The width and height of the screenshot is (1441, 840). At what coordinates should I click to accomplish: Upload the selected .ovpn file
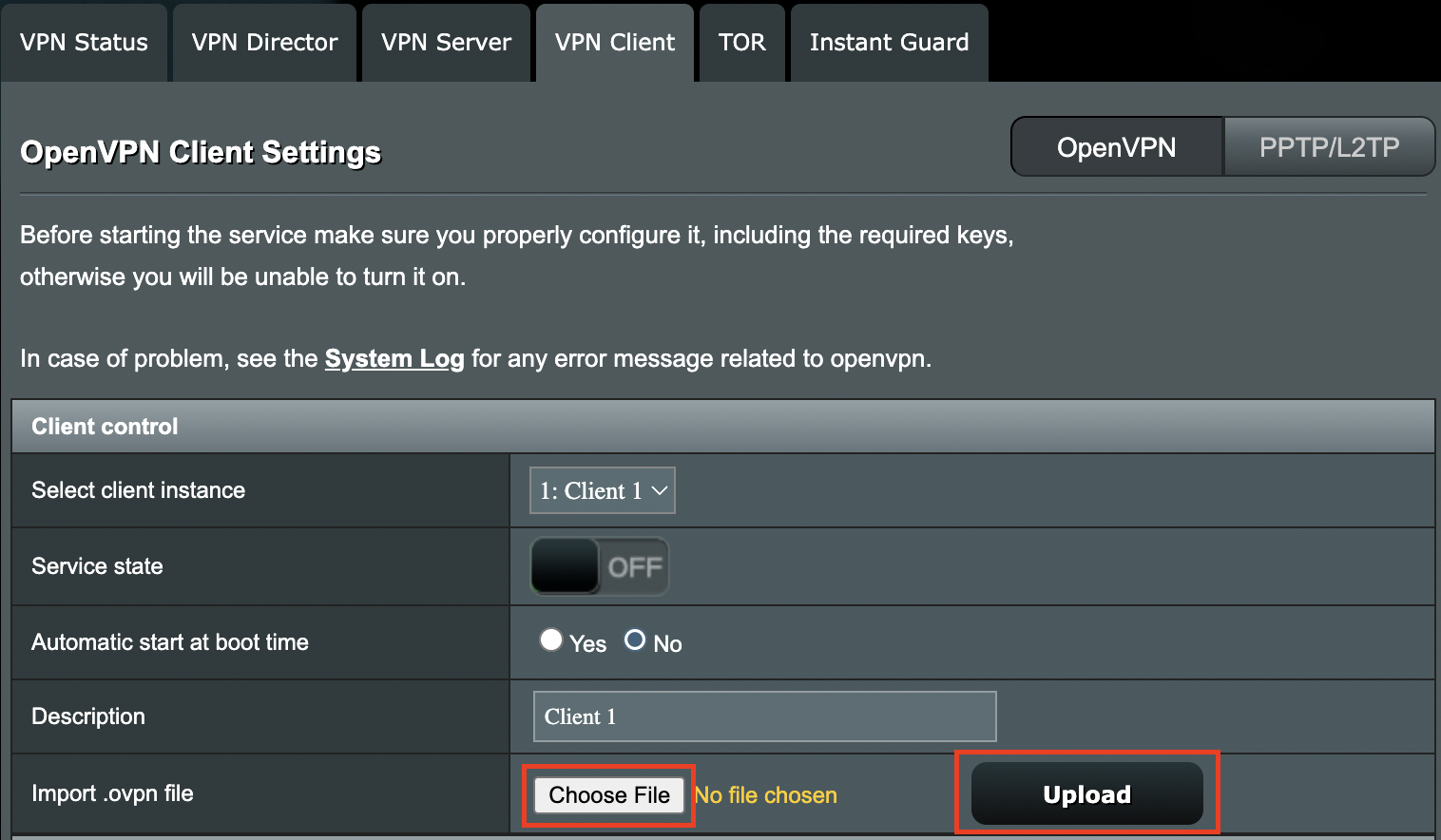1087,793
